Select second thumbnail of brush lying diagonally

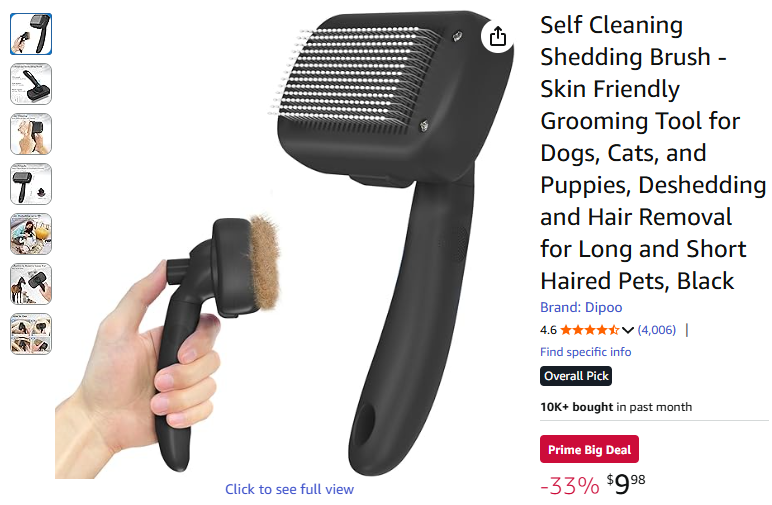pos(31,84)
